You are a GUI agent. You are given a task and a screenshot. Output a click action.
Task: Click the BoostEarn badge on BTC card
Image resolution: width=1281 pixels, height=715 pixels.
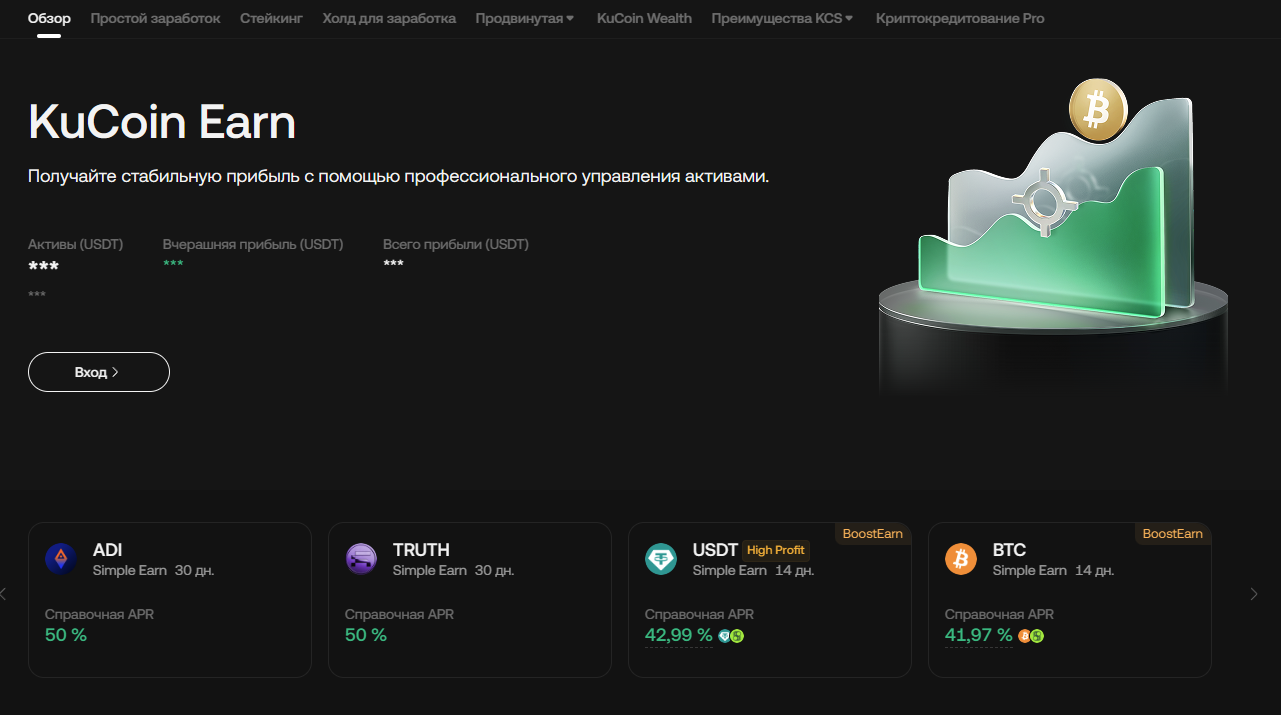tap(1173, 534)
